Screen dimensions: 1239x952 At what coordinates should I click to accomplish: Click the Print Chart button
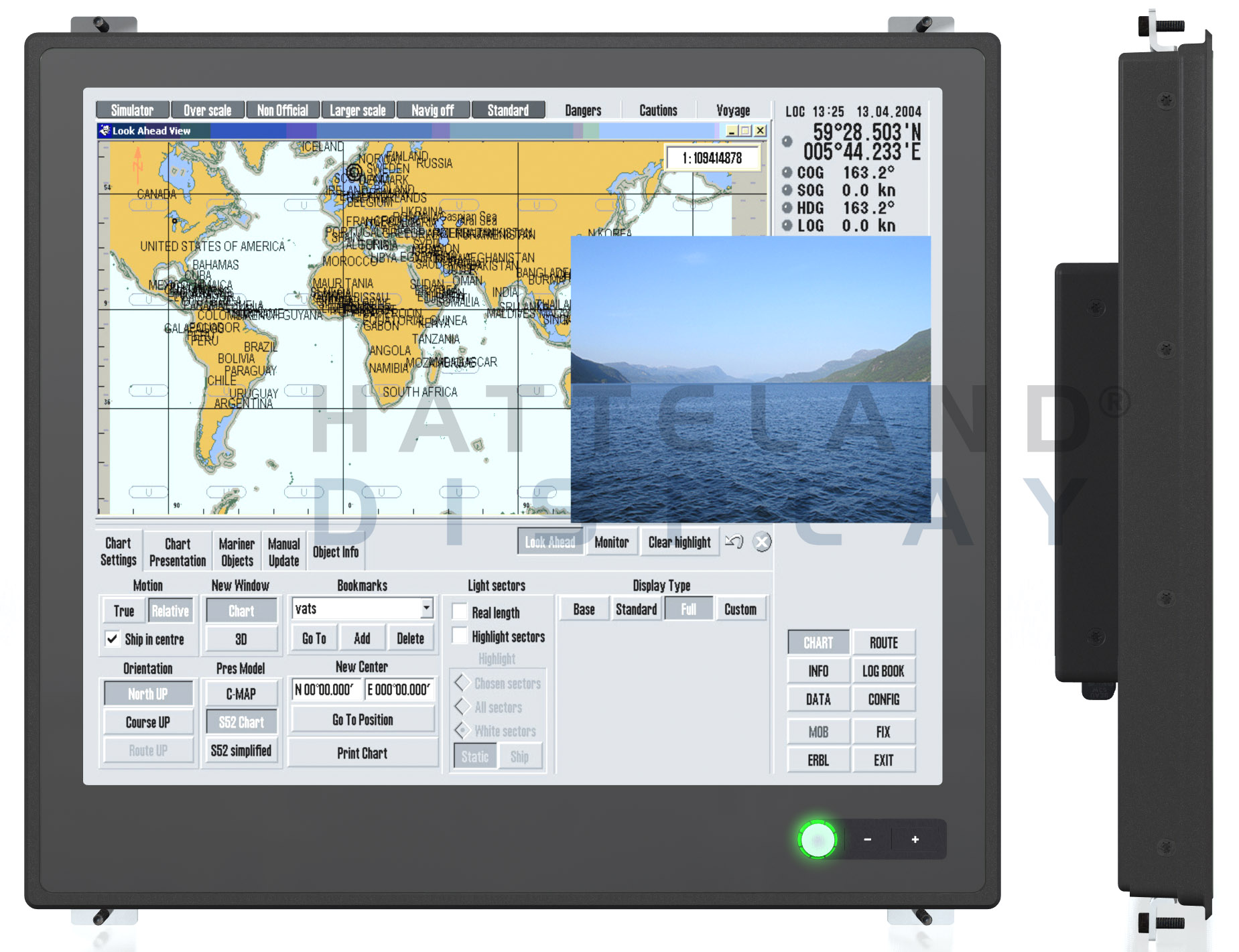[x=363, y=753]
